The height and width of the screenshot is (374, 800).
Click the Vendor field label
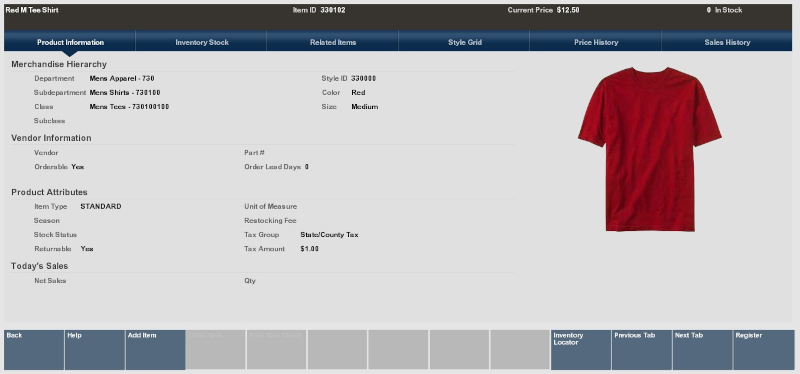(46, 153)
